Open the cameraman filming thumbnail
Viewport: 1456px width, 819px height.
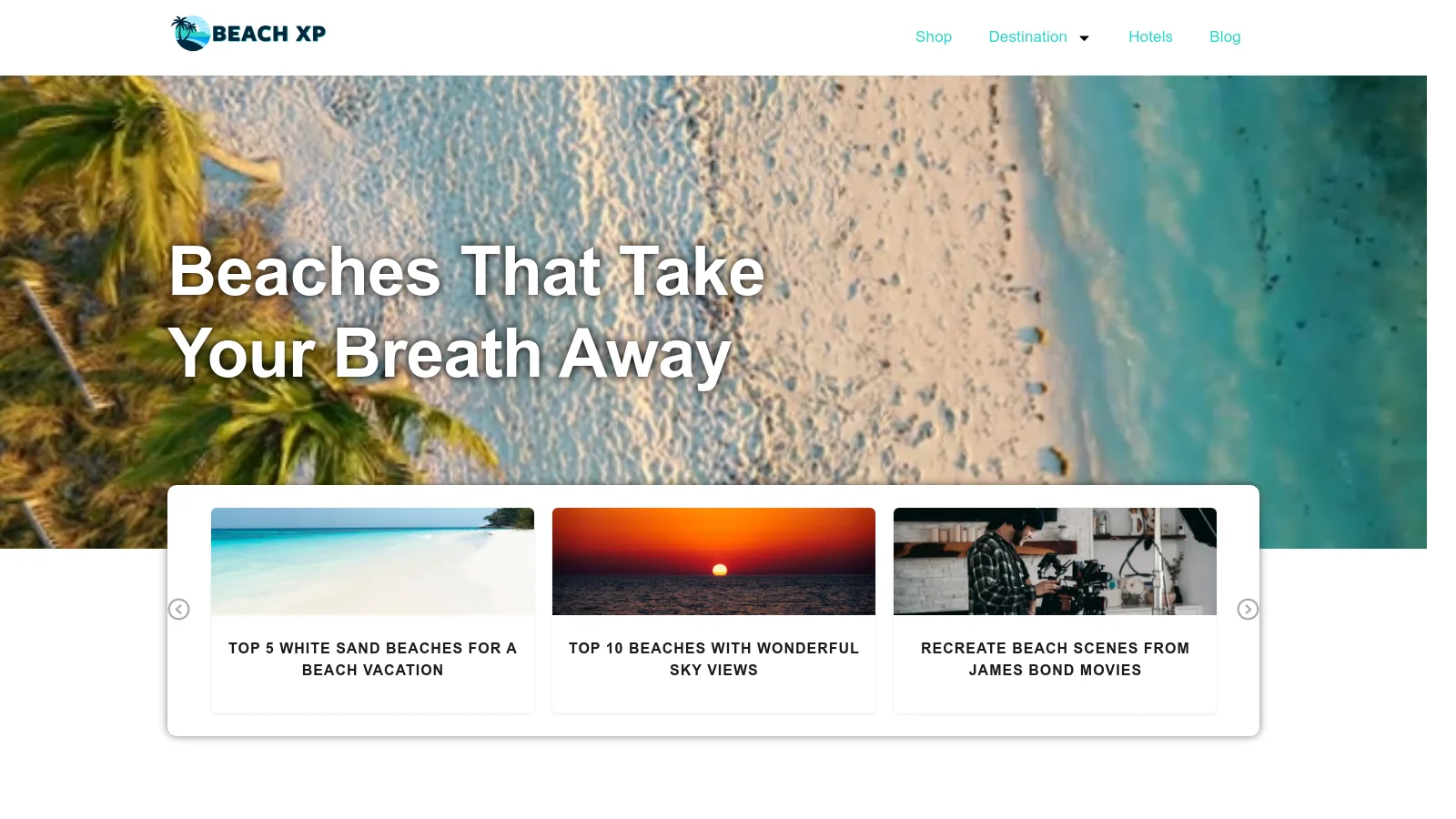(1055, 561)
